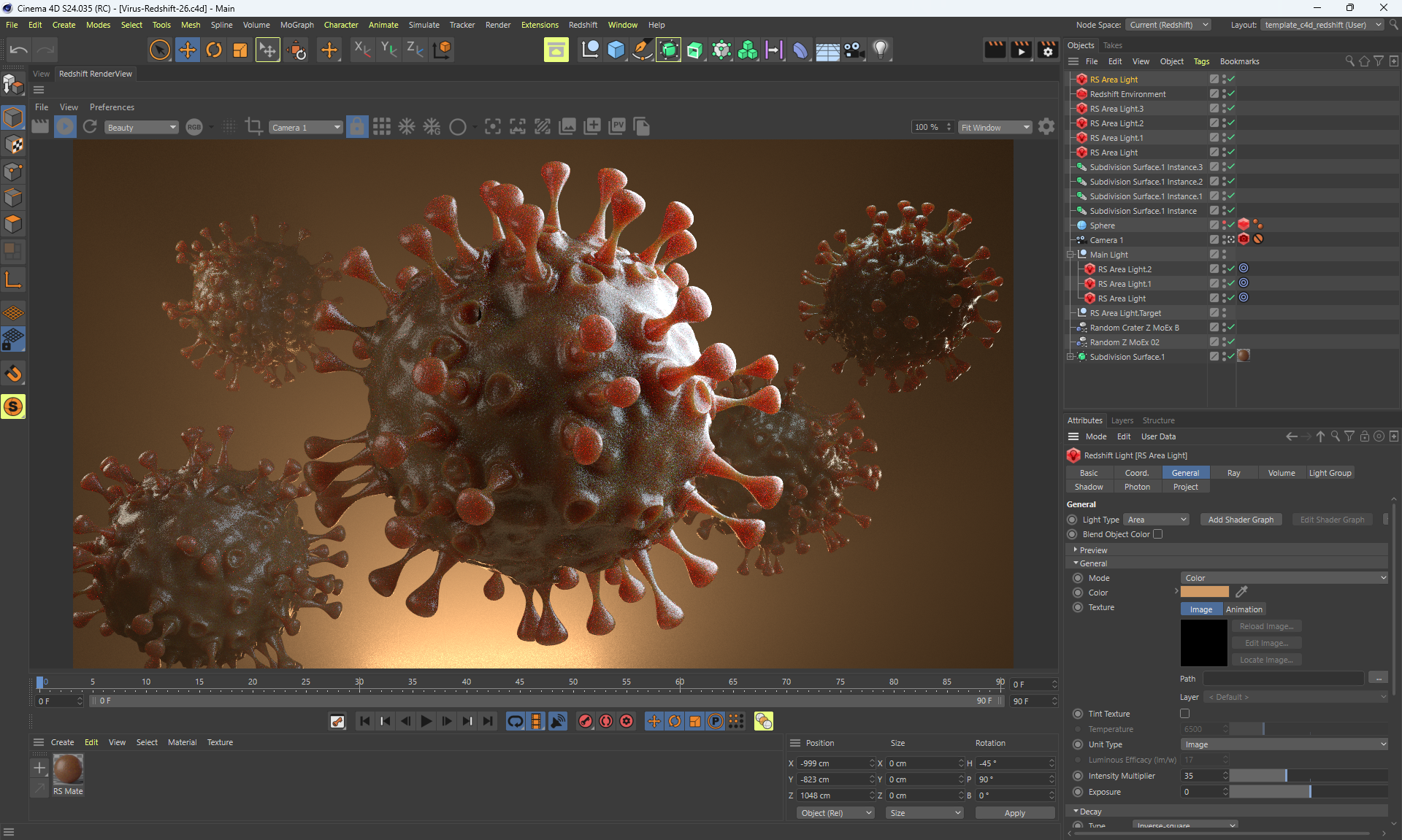
Task: Switch to the Shadow tab
Action: (x=1088, y=487)
